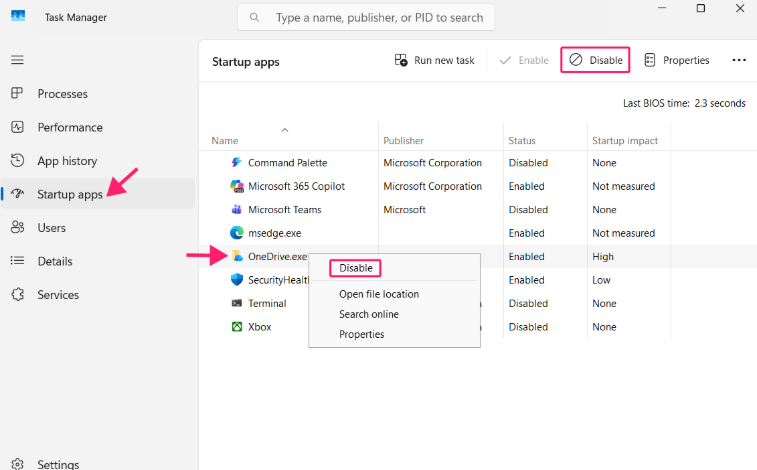Open the hamburger navigation menu
Viewport: 757px width, 470px height.
coord(17,60)
